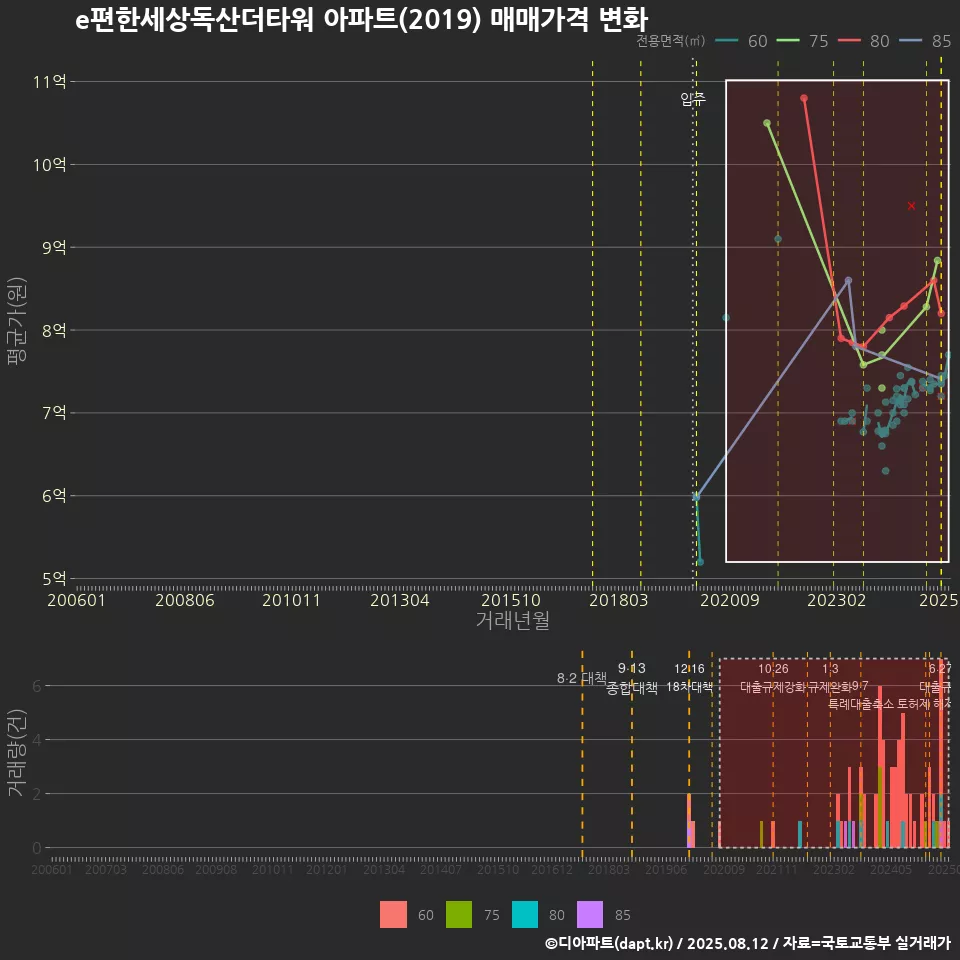The image size is (960, 960).
Task: Click the 9억 y-axis label
Action: (x=54, y=247)
